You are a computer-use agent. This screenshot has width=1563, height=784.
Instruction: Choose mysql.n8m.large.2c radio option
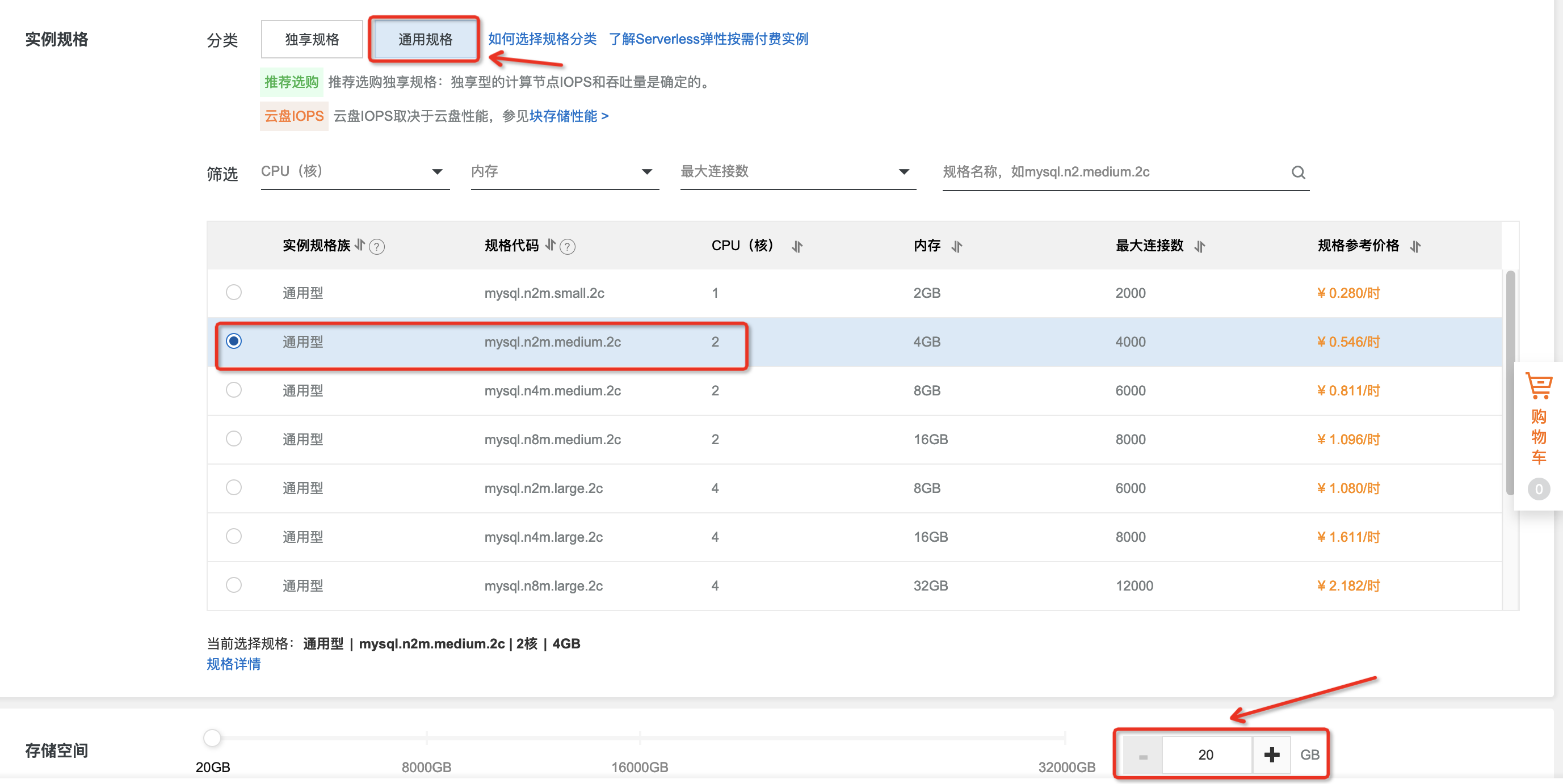(234, 585)
